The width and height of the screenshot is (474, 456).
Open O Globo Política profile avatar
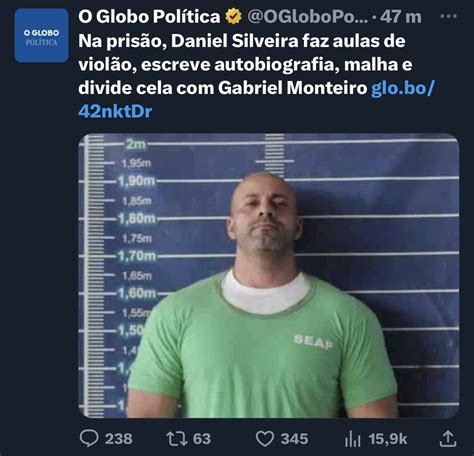point(41,36)
